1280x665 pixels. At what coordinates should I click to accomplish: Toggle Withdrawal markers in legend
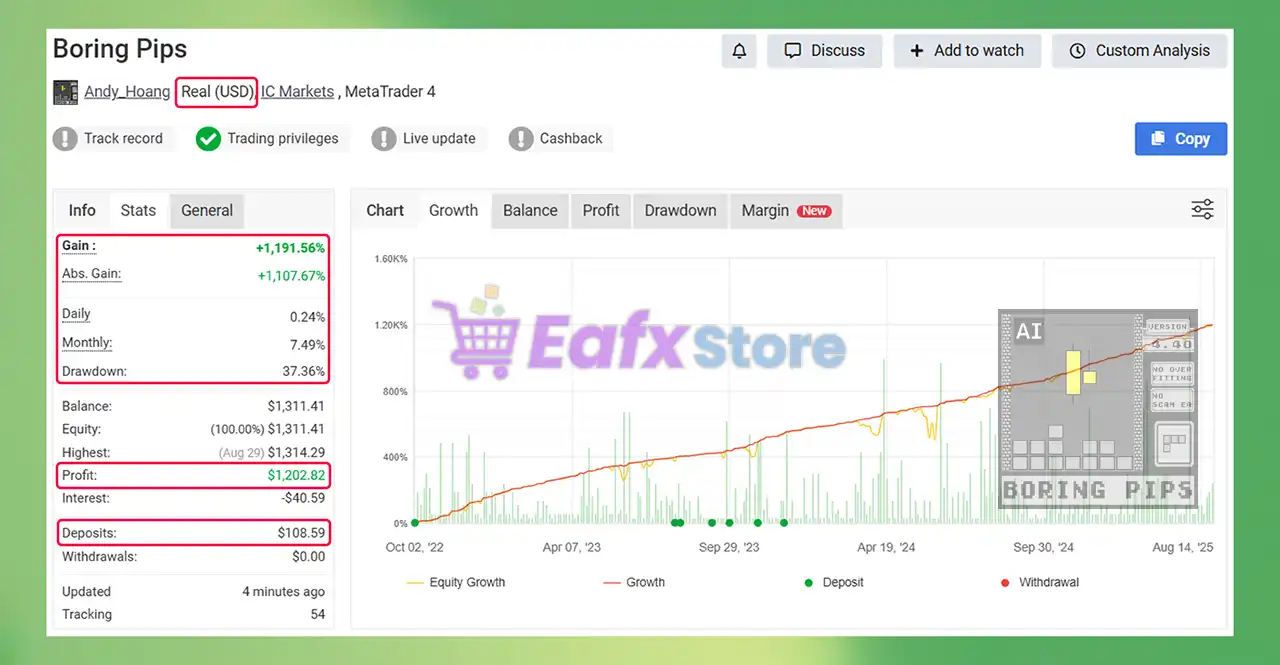(x=1038, y=582)
